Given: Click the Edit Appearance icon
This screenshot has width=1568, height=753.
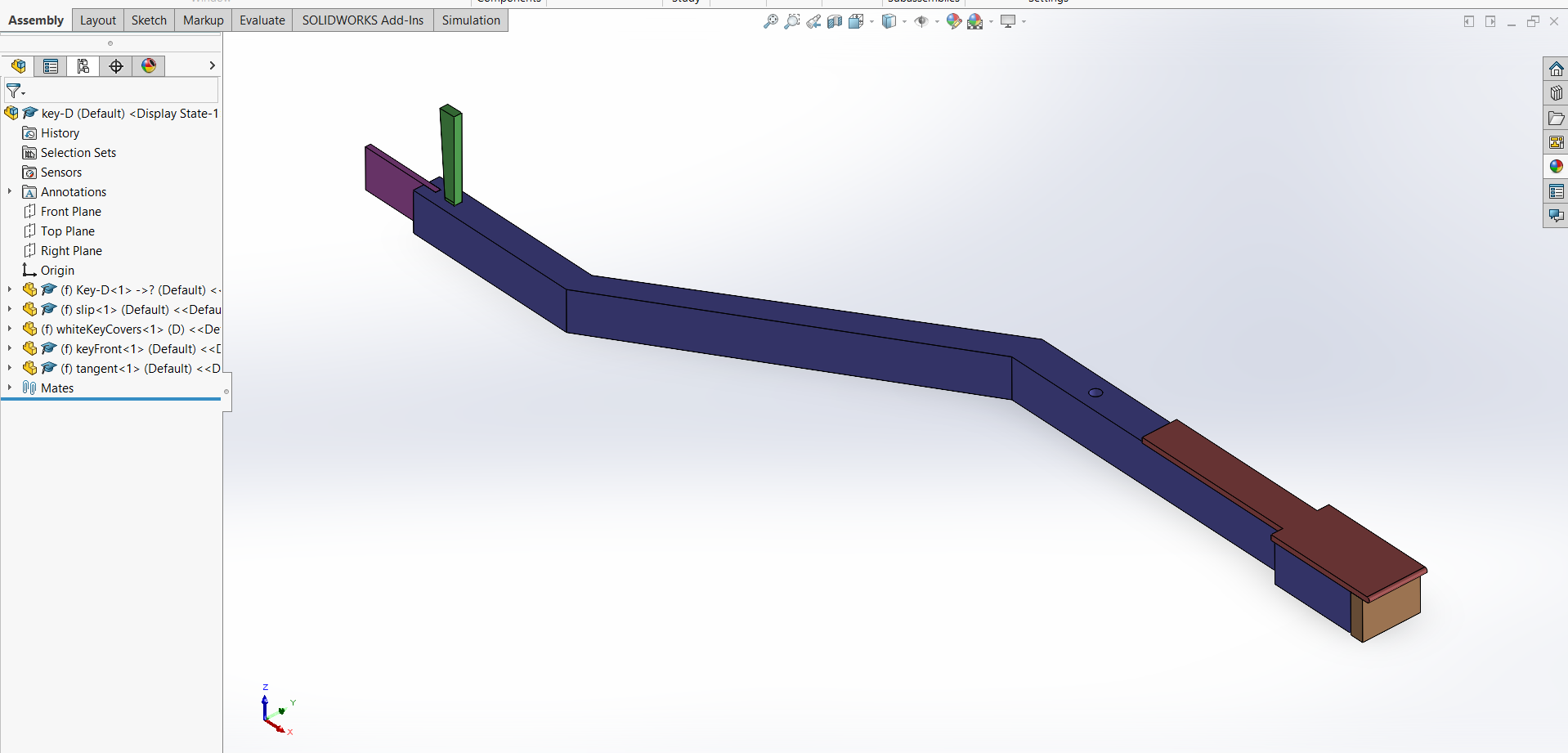Looking at the screenshot, I should [953, 22].
